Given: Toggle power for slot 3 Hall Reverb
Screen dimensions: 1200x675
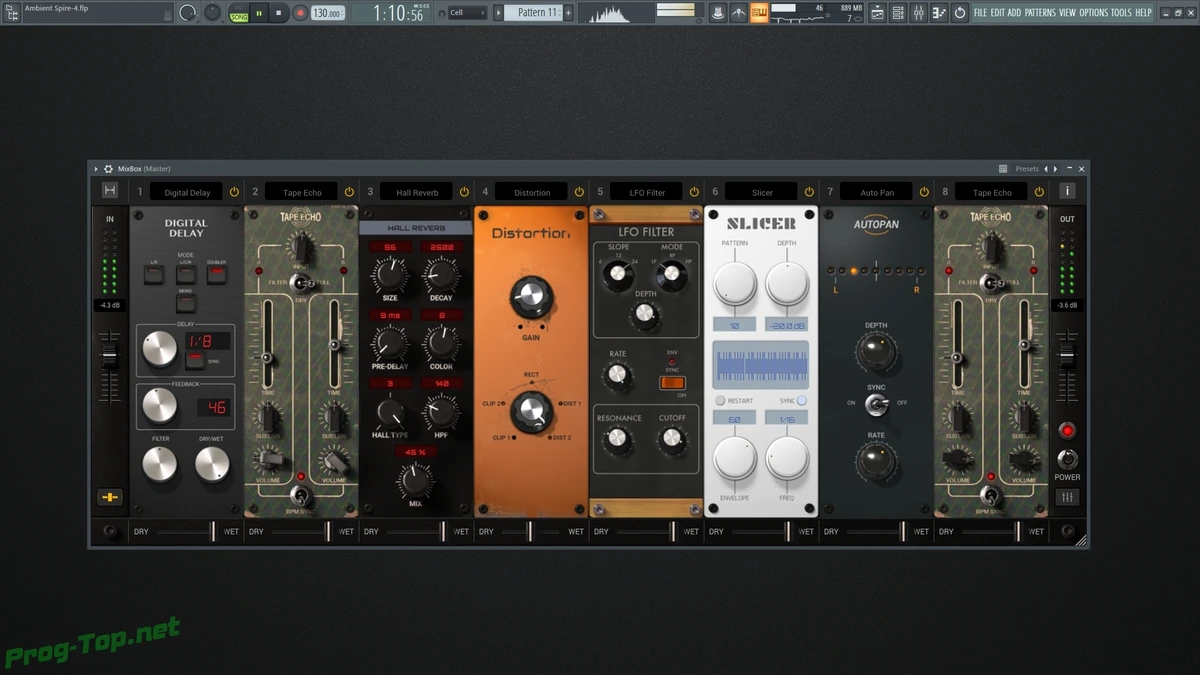Looking at the screenshot, I should [464, 192].
